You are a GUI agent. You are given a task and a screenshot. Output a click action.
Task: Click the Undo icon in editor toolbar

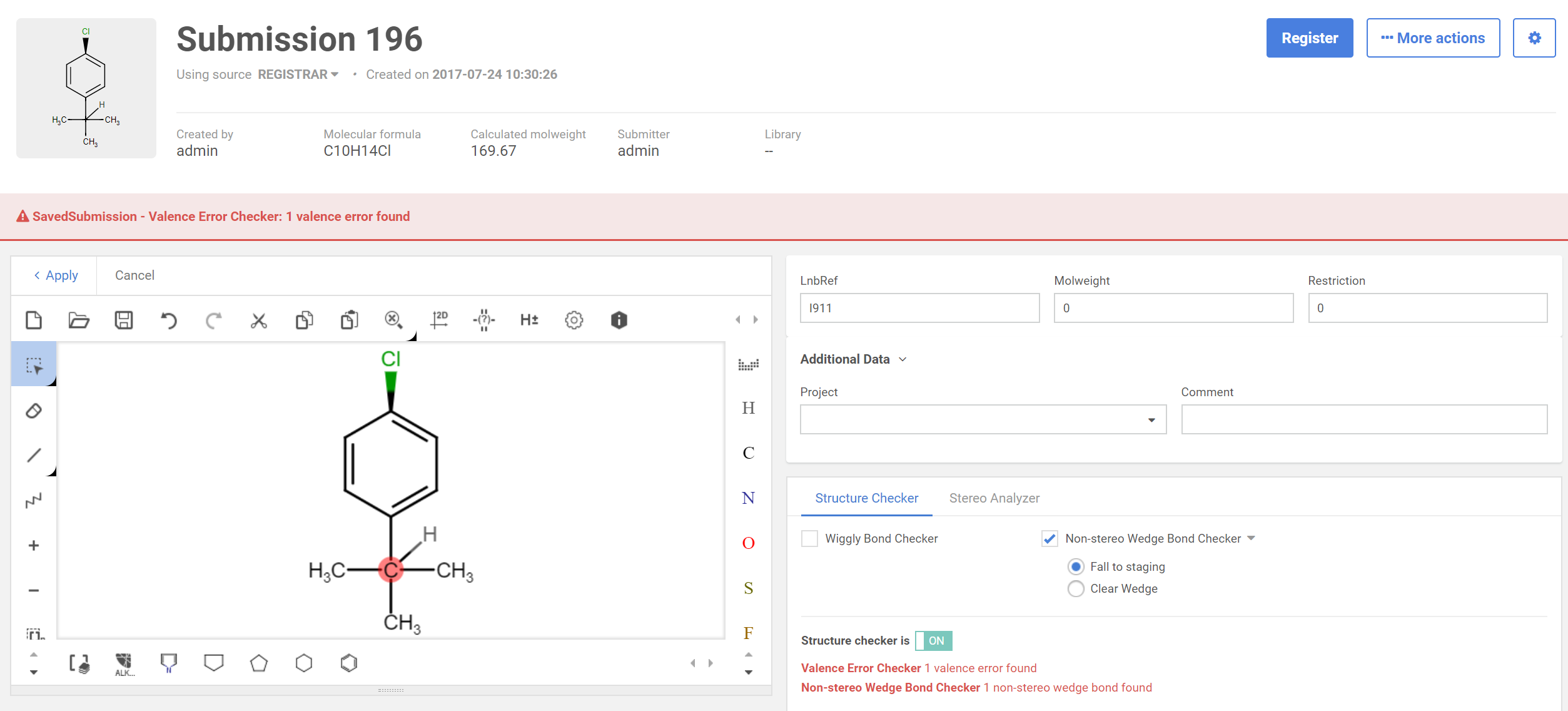pos(168,320)
